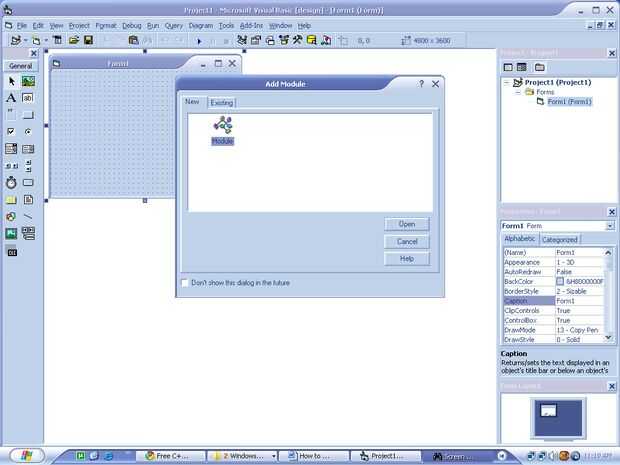Click the Open button in Add Module
The image size is (620, 465).
pyautogui.click(x=406, y=224)
